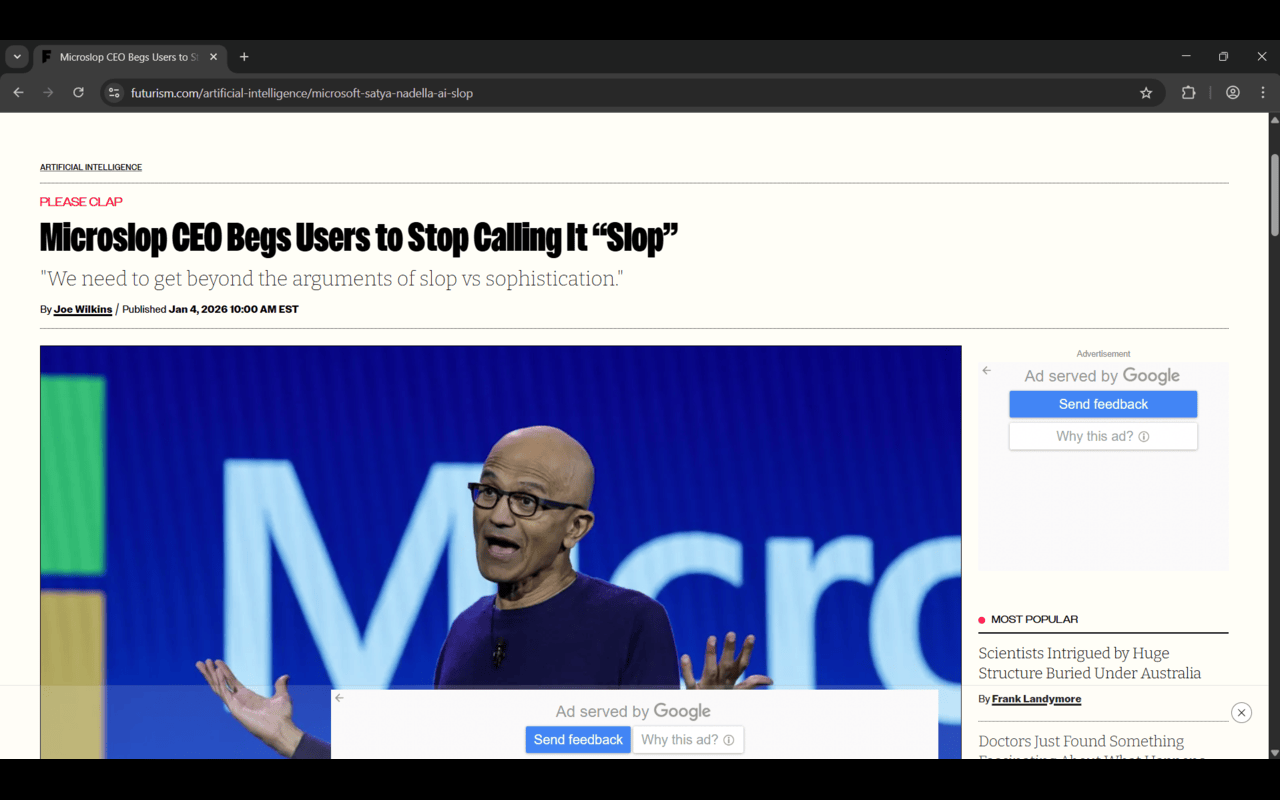1280x800 pixels.
Task: Open 'Scientists Intrigued by Huge Structure' article
Action: pos(1090,663)
